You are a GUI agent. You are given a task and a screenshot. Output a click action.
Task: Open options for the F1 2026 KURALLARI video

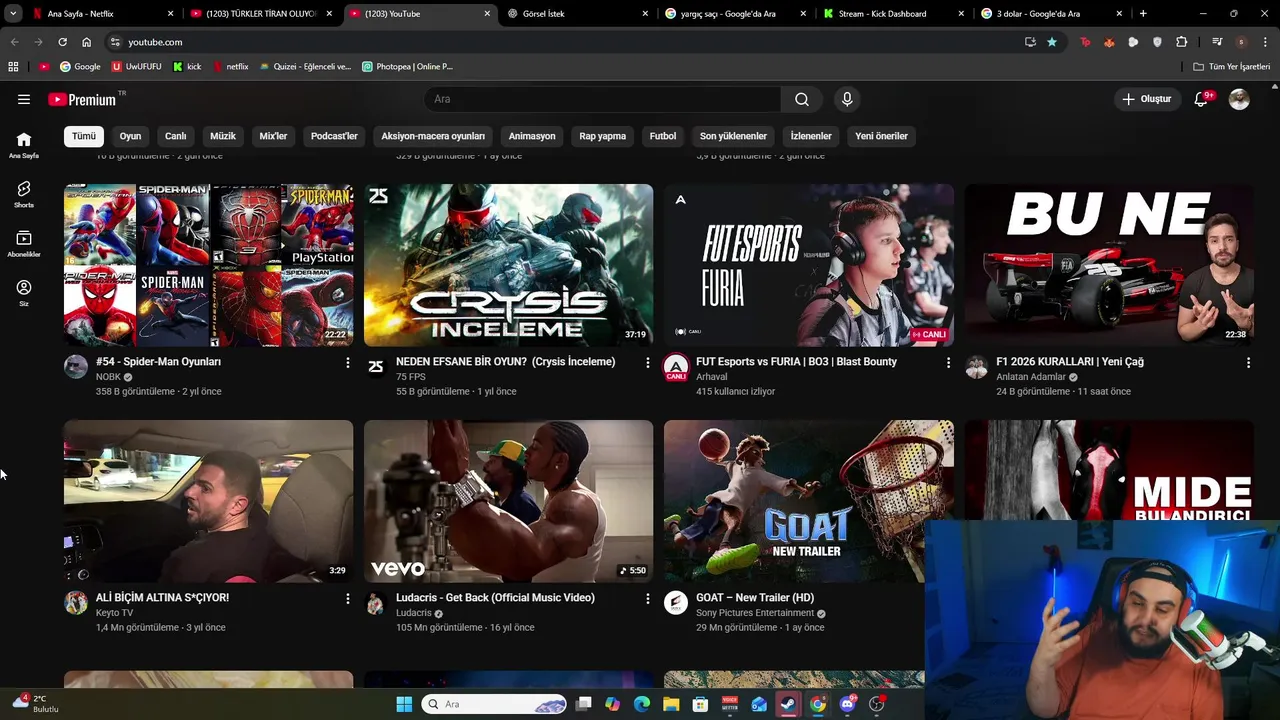pyautogui.click(x=1248, y=362)
